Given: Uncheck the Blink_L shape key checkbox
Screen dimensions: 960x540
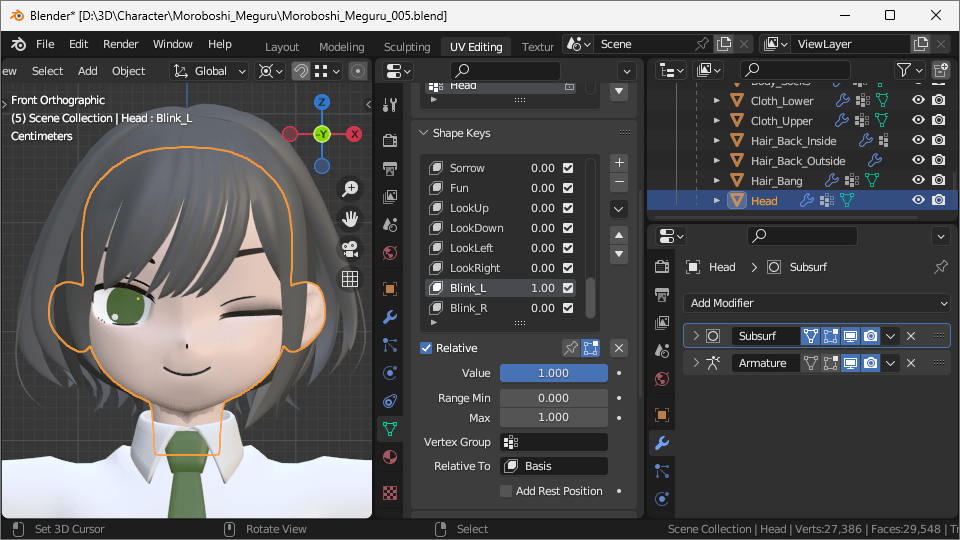Looking at the screenshot, I should [x=568, y=288].
